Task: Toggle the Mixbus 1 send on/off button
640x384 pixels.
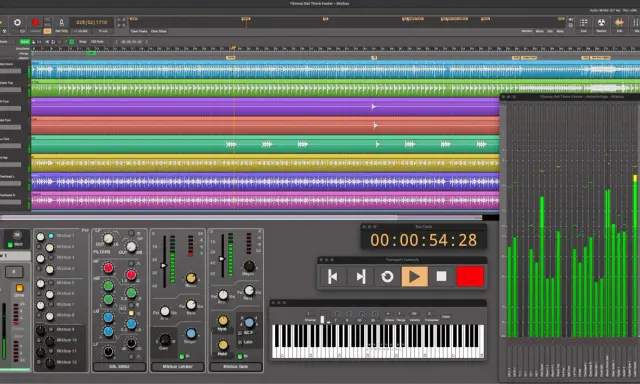Action: 51,236
